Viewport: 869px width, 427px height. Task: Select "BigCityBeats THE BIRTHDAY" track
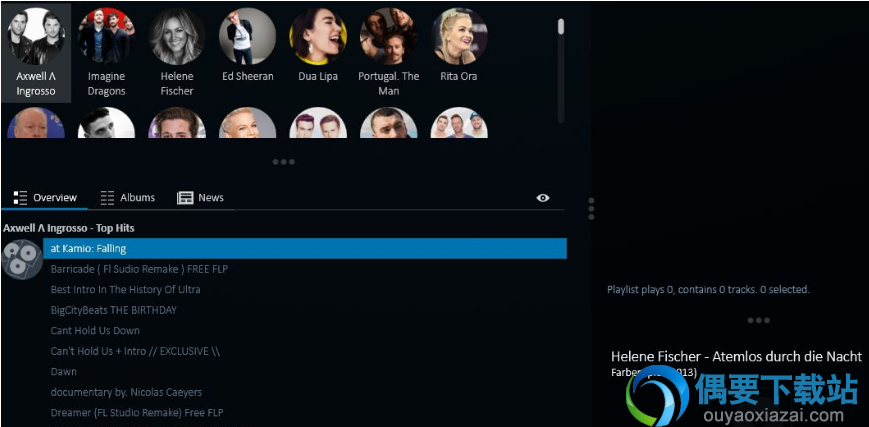[114, 310]
